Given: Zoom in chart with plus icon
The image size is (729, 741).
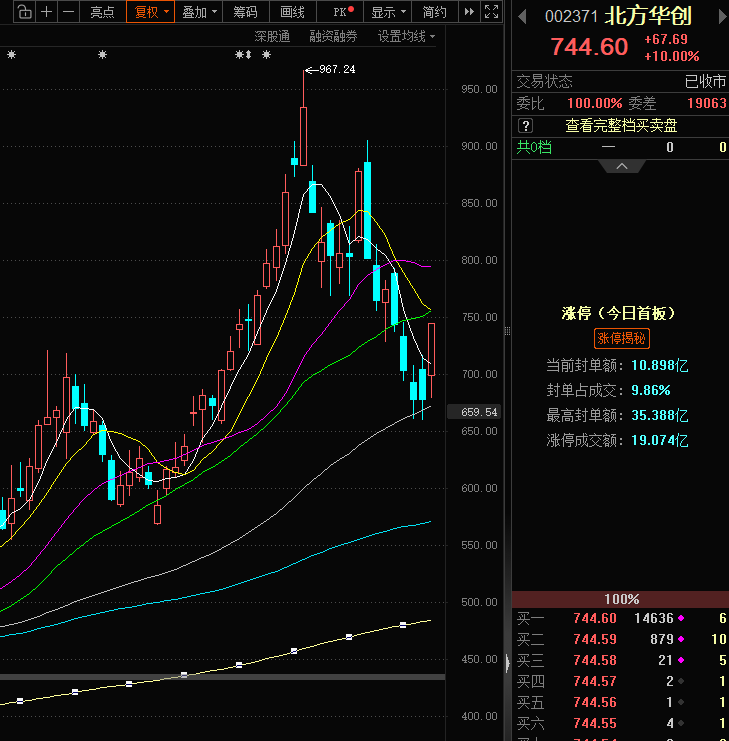Looking at the screenshot, I should pyautogui.click(x=46, y=12).
